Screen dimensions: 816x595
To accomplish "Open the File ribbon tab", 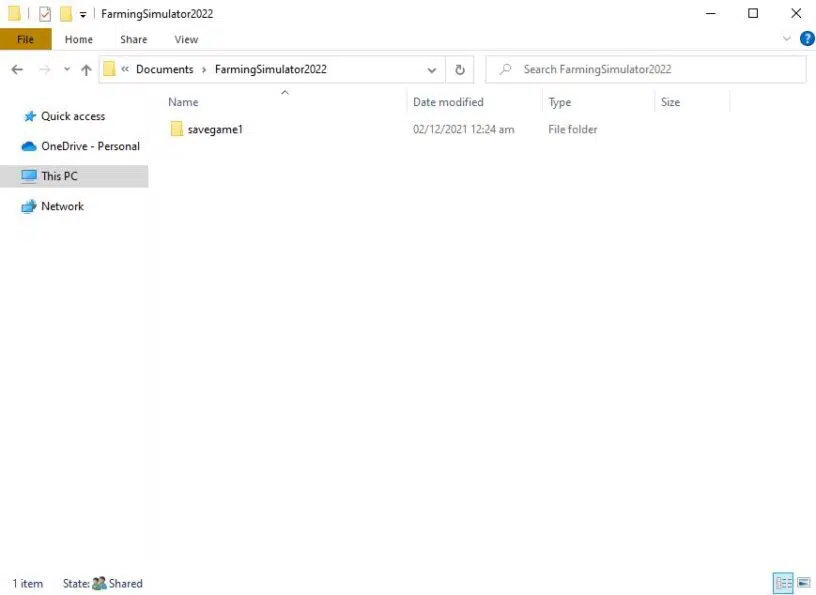I will click(26, 40).
